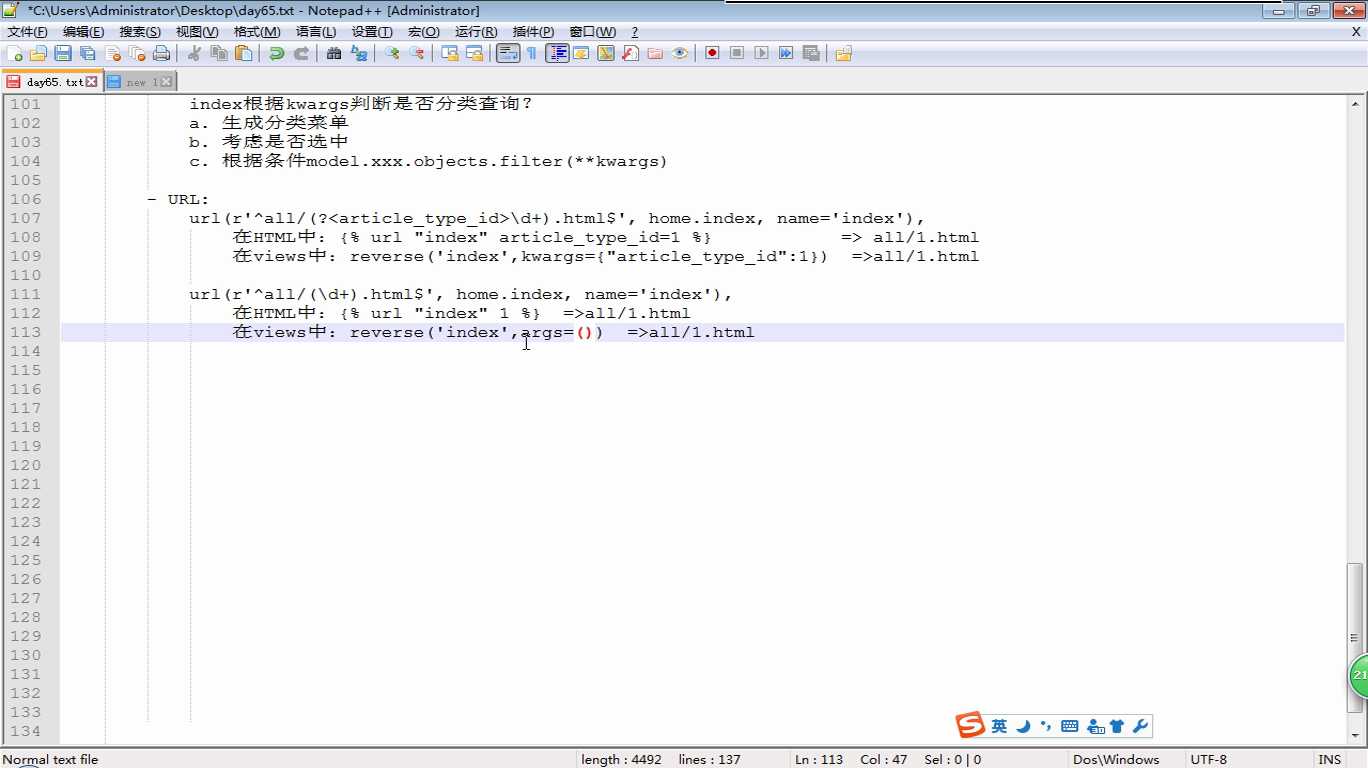Image resolution: width=1368 pixels, height=768 pixels.
Task: Open Sogou soft keyboard icon
Action: coord(1070,727)
